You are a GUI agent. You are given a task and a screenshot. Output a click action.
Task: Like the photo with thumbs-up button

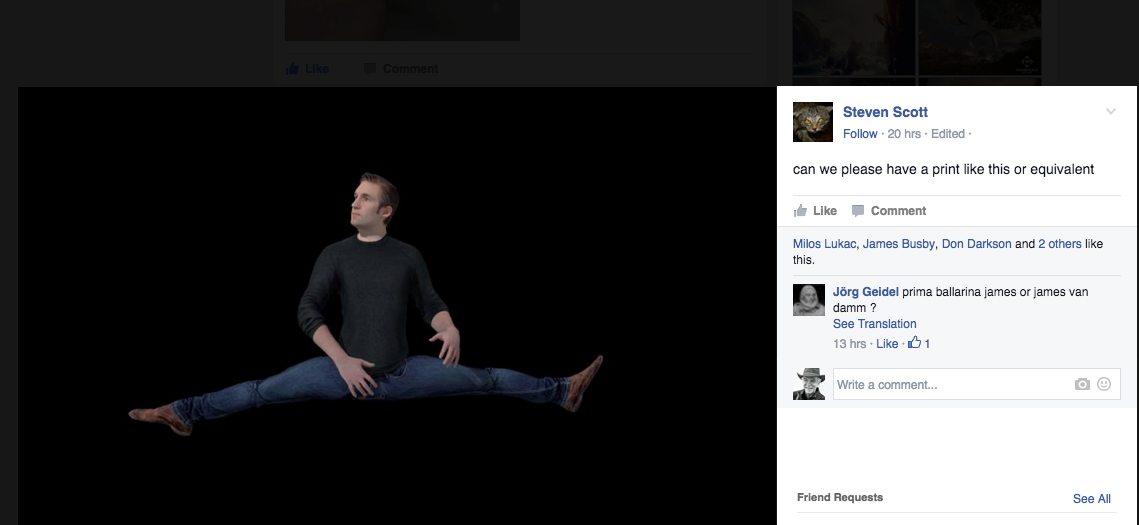(x=815, y=211)
